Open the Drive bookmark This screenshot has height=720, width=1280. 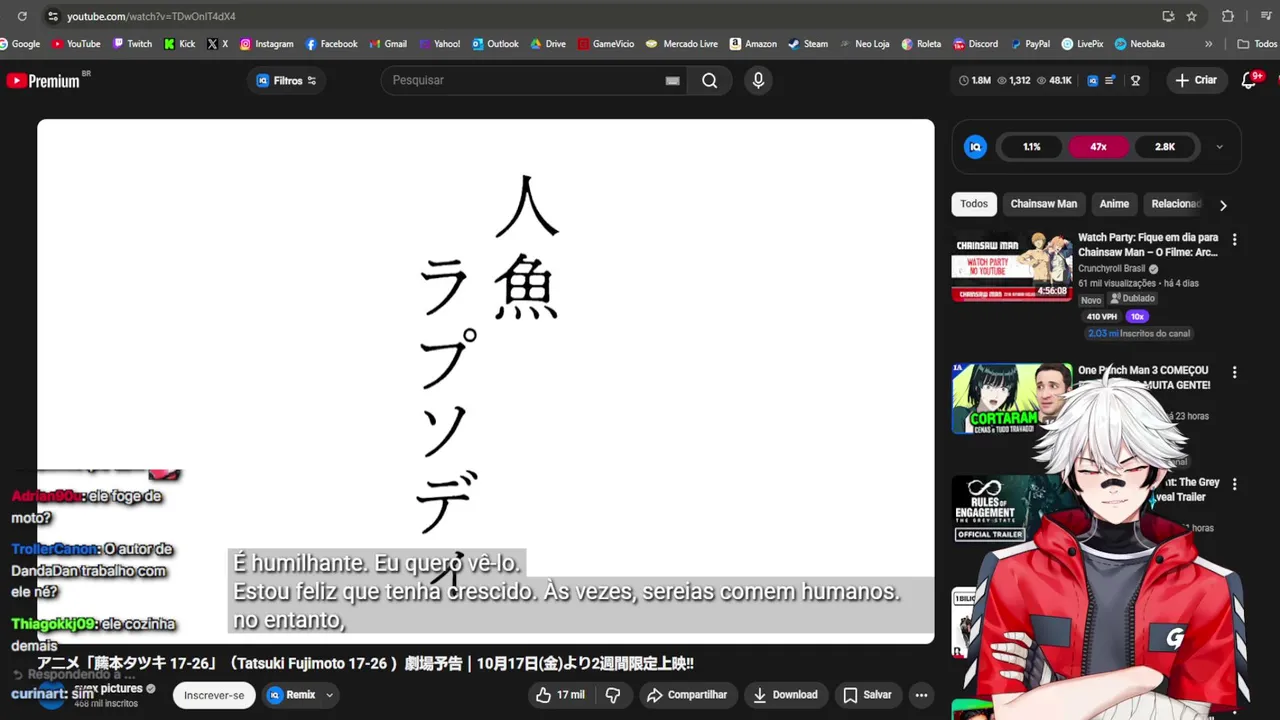click(x=548, y=44)
